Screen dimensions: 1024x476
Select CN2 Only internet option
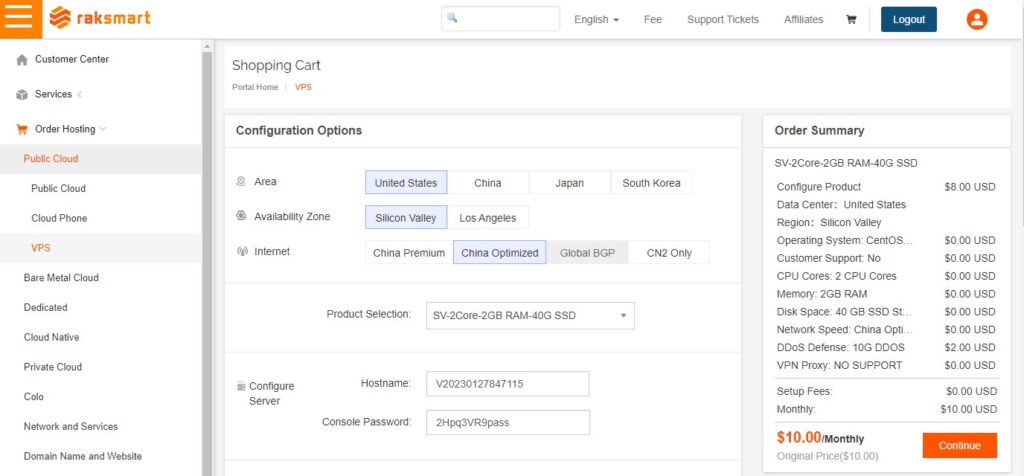669,253
